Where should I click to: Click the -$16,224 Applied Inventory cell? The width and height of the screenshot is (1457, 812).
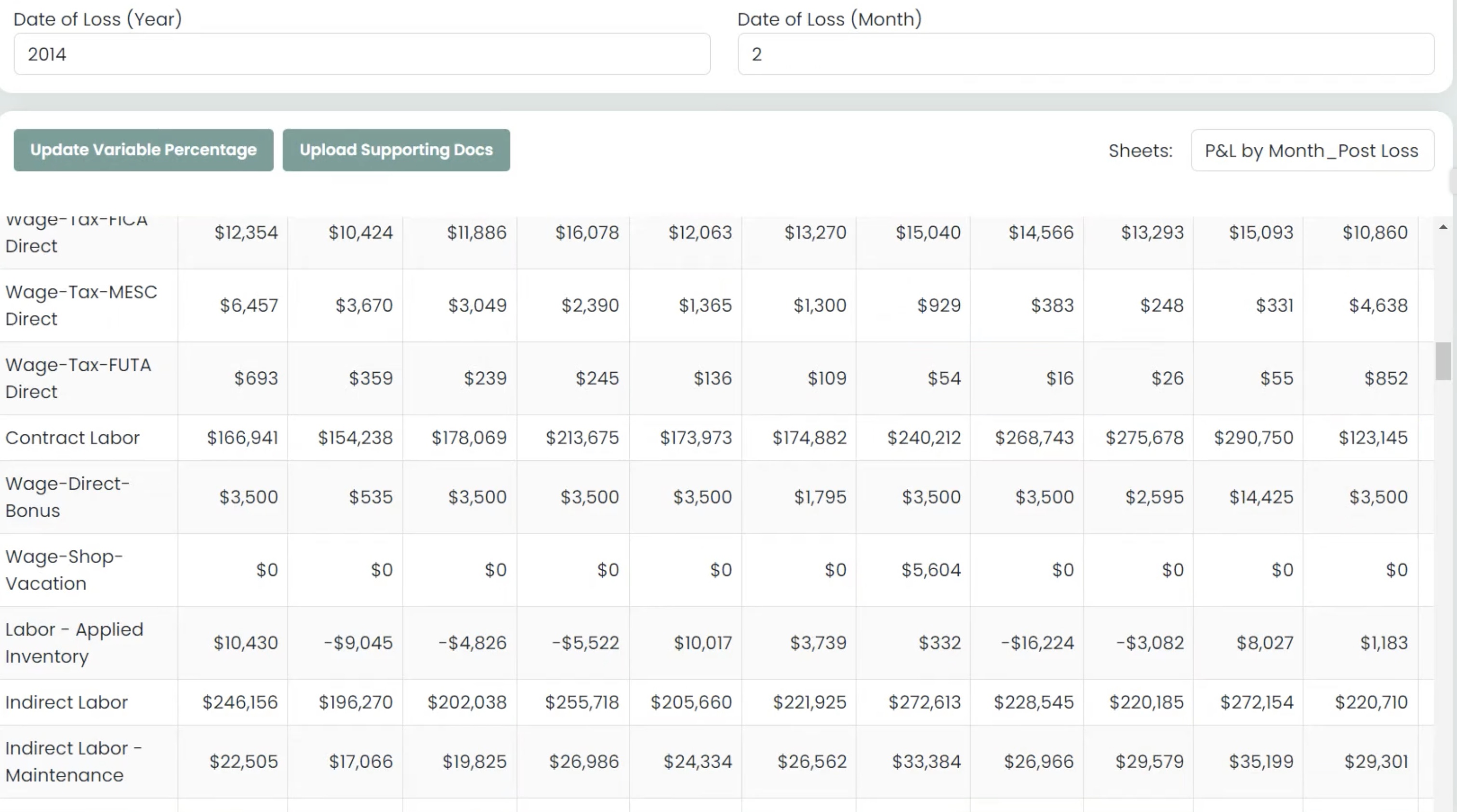tap(1037, 643)
